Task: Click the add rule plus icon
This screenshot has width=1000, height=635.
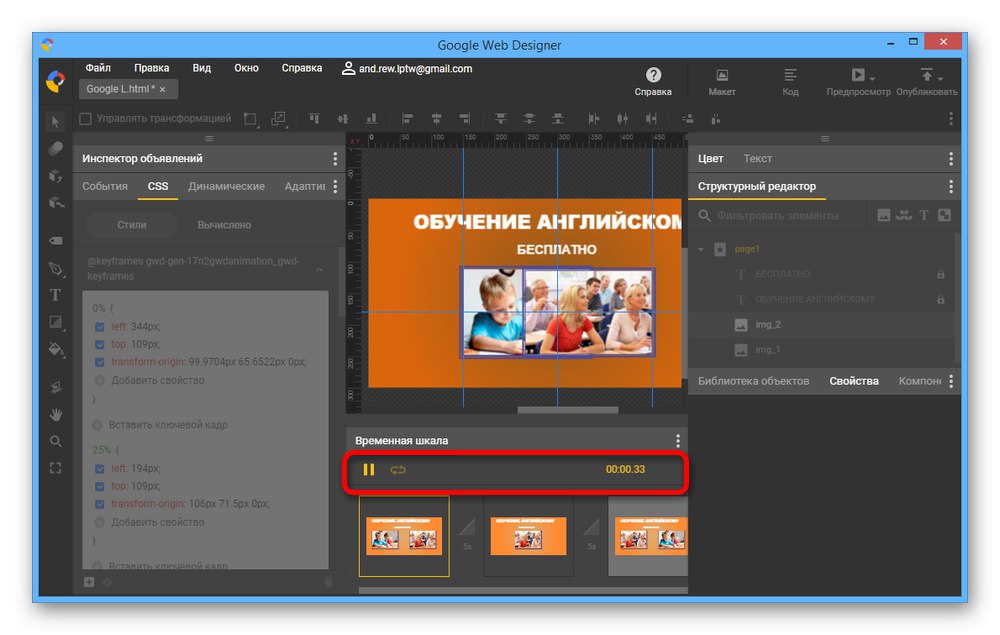Action: [x=89, y=582]
